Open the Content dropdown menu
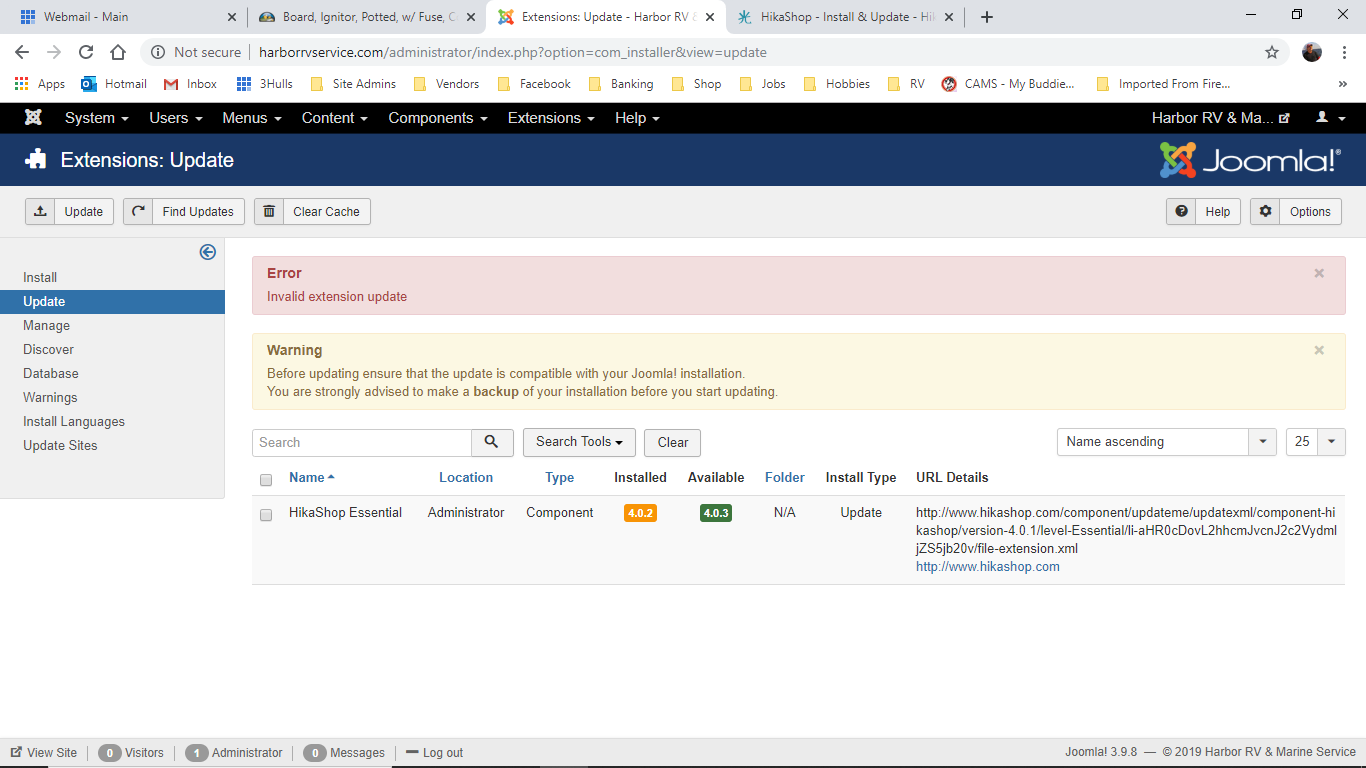1366x768 pixels. (x=335, y=118)
